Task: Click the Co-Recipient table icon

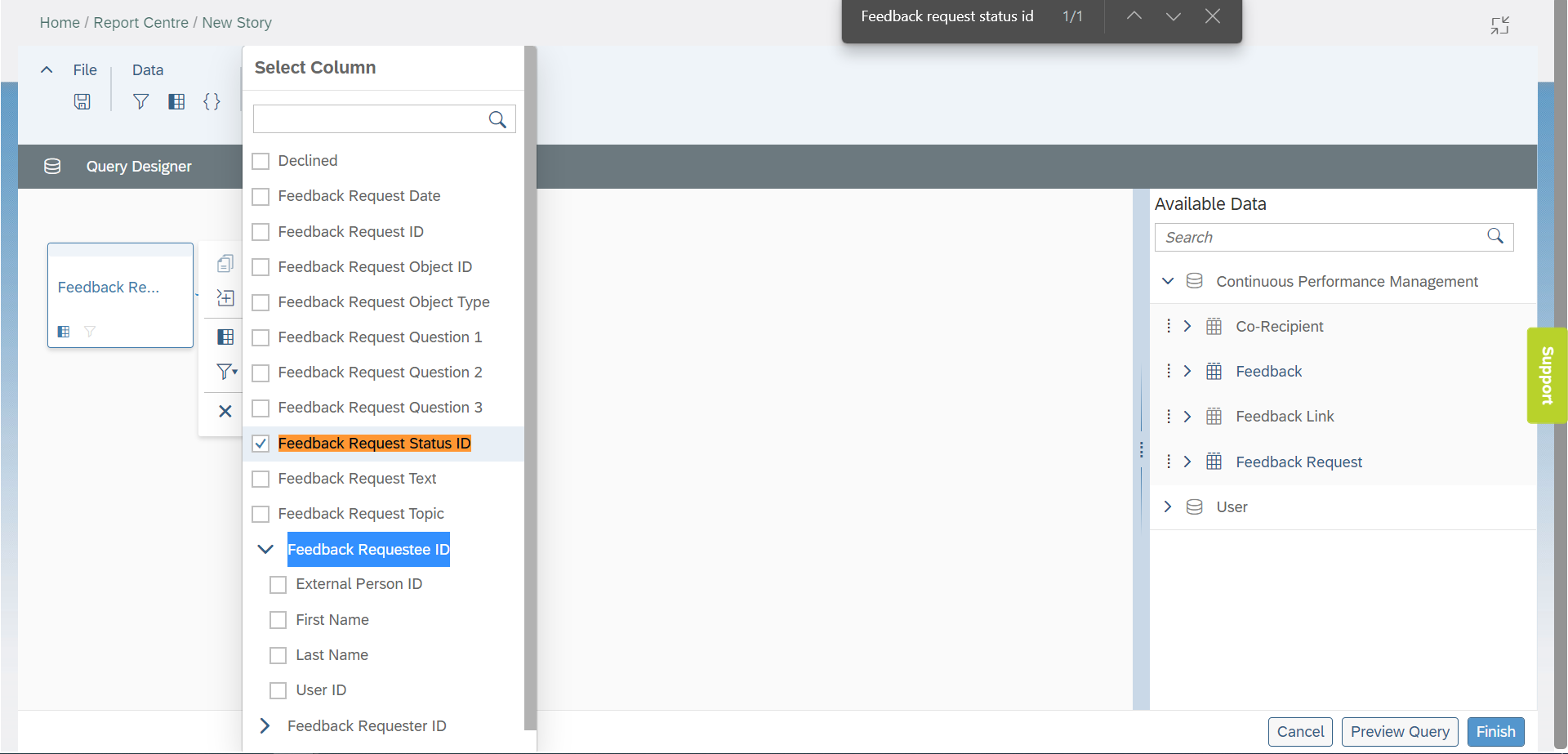Action: click(1214, 326)
